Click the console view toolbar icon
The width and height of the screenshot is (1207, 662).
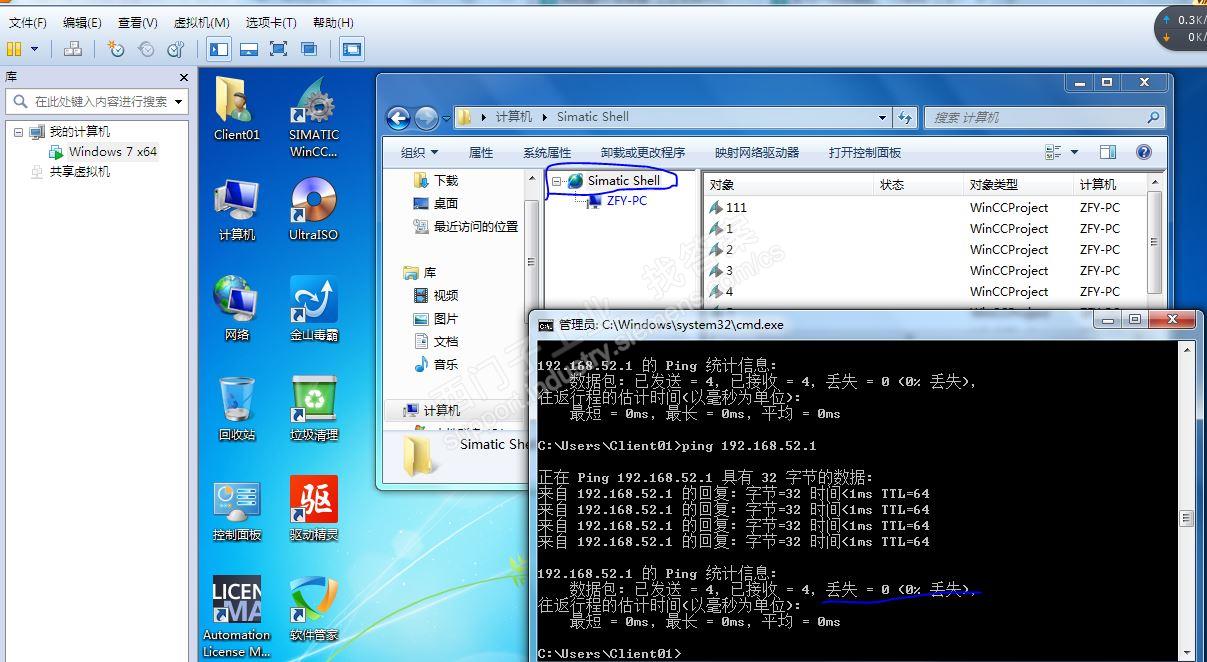[351, 49]
